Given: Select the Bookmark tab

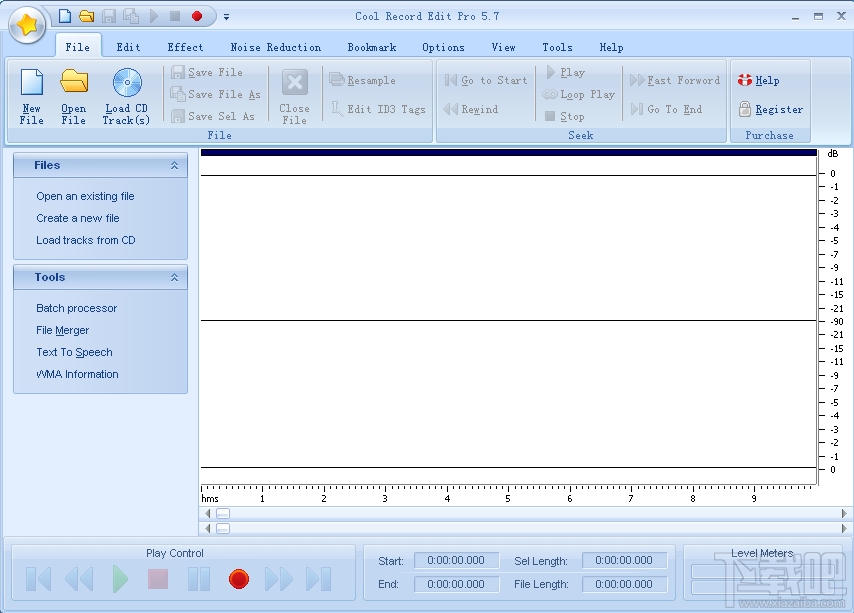Looking at the screenshot, I should coord(372,47).
